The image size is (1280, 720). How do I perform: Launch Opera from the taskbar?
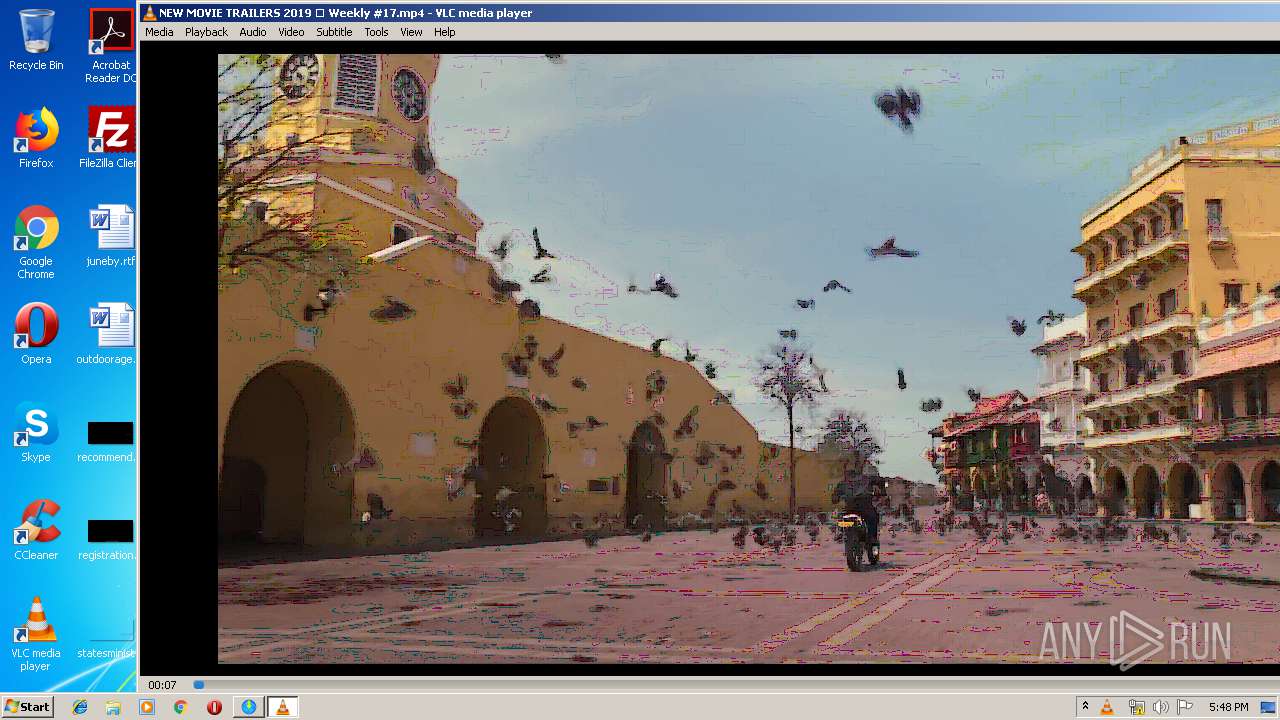(x=214, y=707)
